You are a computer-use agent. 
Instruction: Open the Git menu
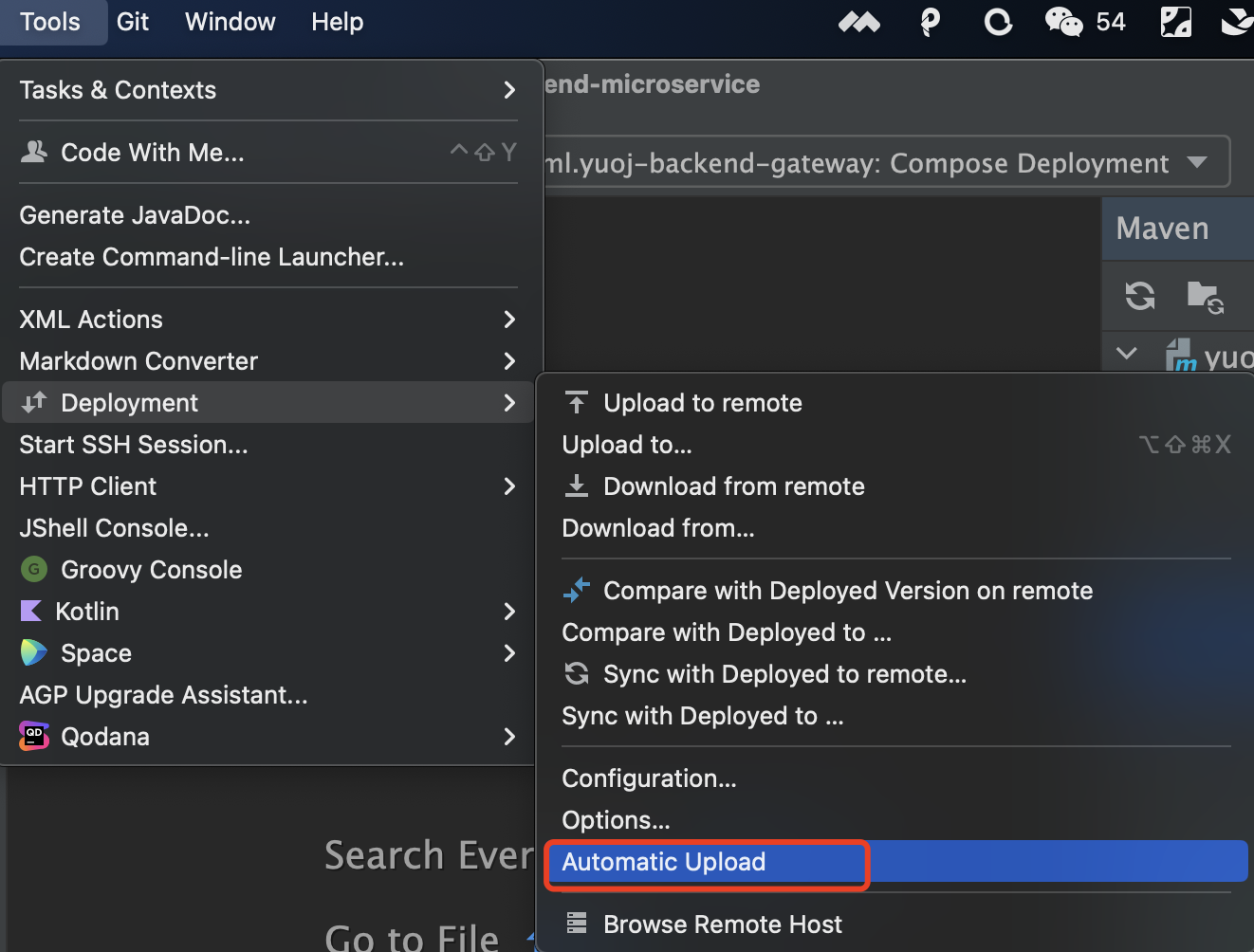coord(133,22)
